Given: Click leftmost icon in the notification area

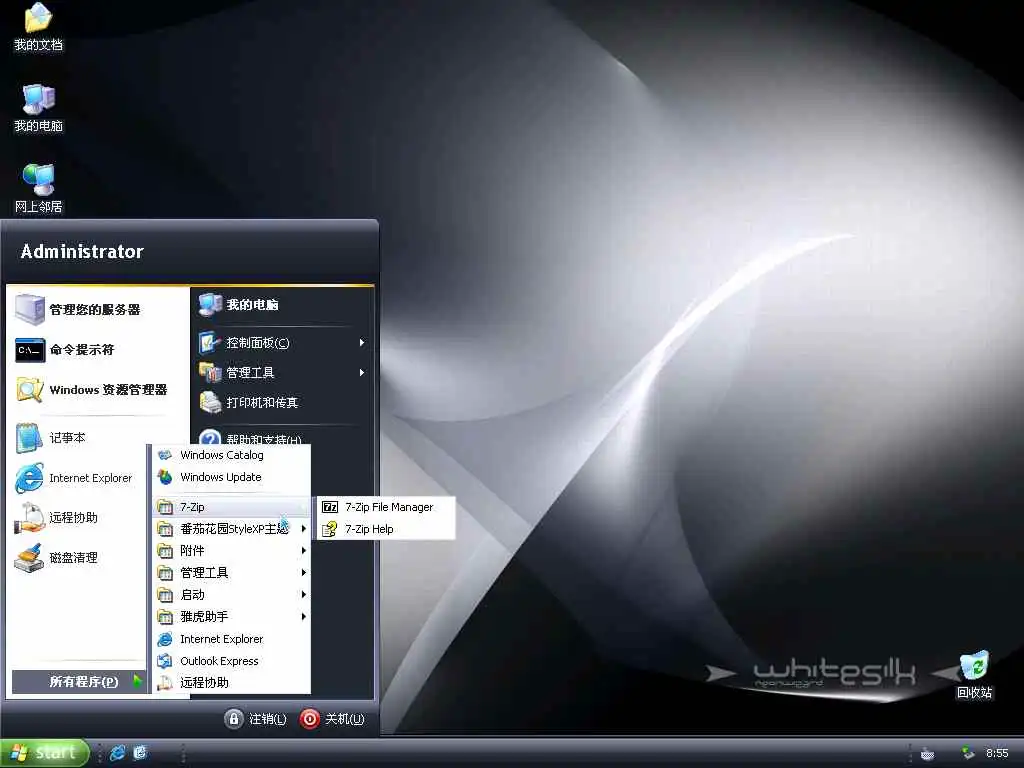Looking at the screenshot, I should click(x=927, y=754).
